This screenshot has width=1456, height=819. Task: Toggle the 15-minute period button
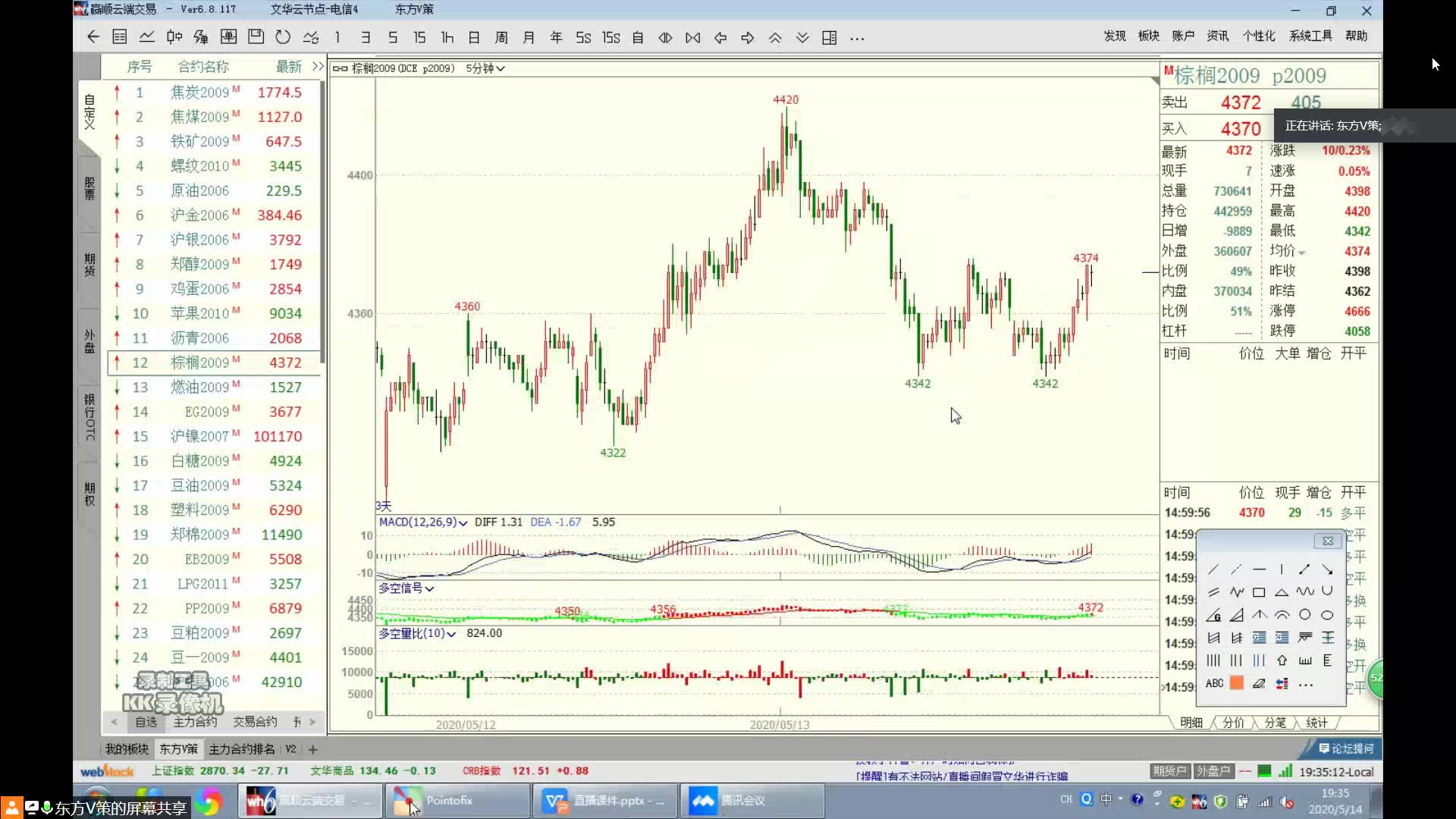pyautogui.click(x=419, y=37)
